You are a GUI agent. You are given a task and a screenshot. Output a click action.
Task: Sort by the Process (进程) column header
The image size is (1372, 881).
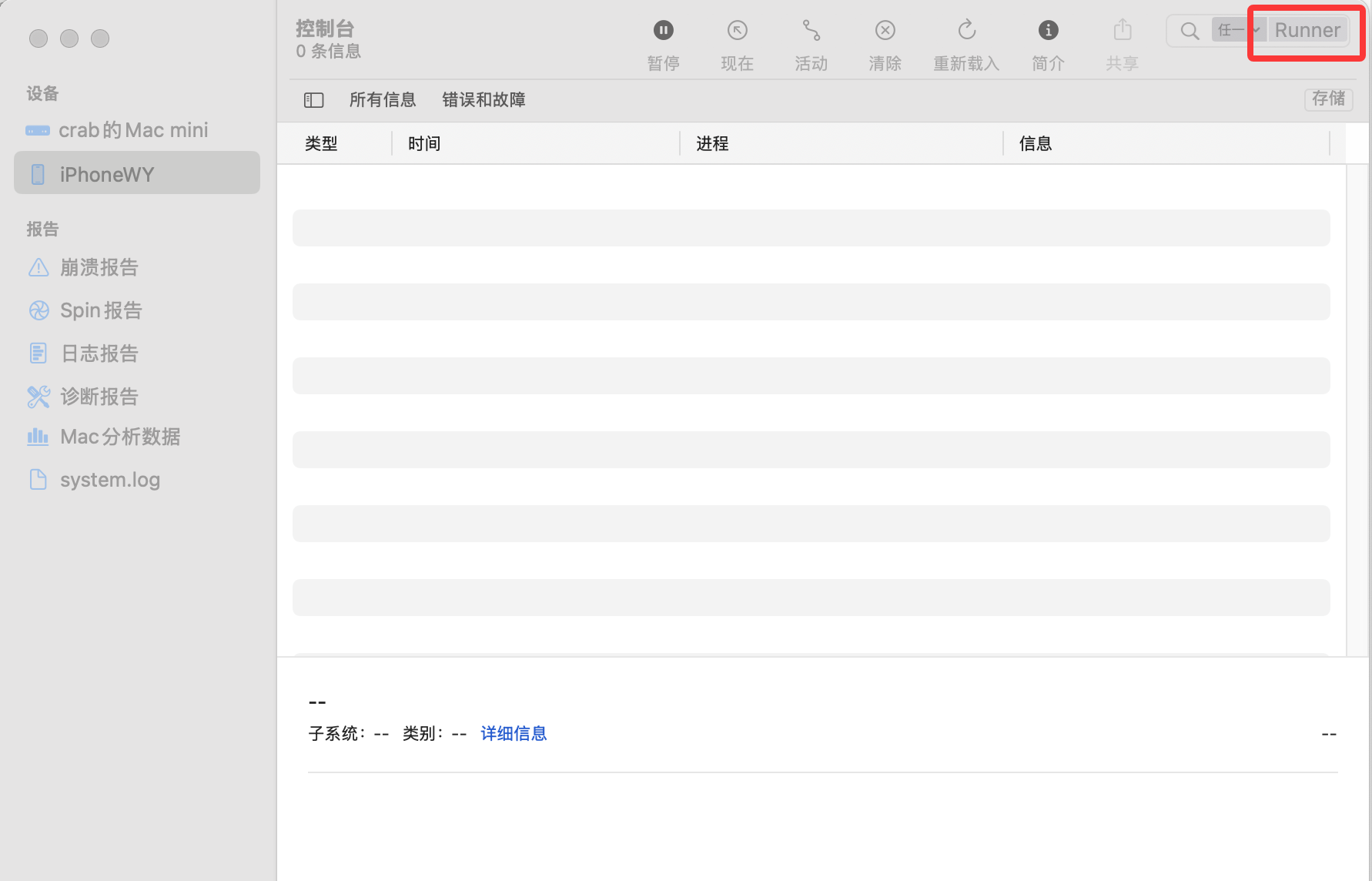point(712,144)
